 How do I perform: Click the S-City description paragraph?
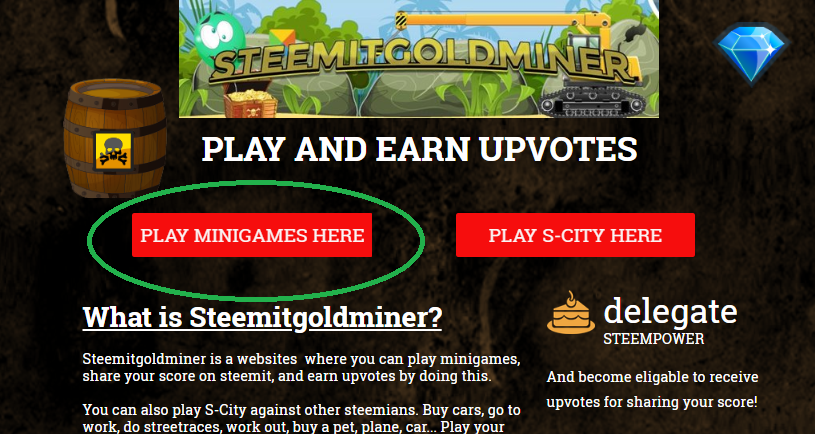[301, 418]
